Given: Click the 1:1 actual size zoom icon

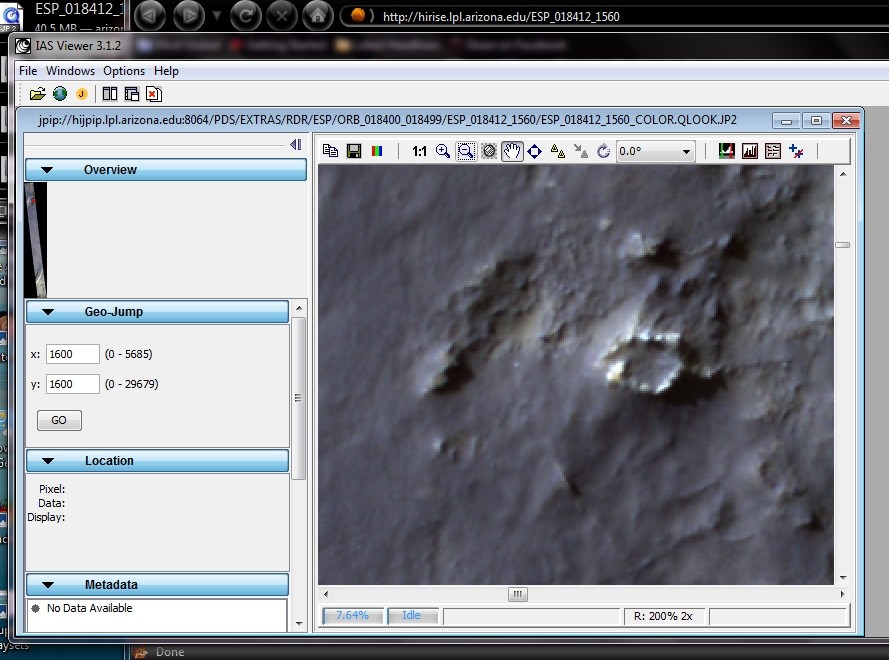Looking at the screenshot, I should click(419, 151).
